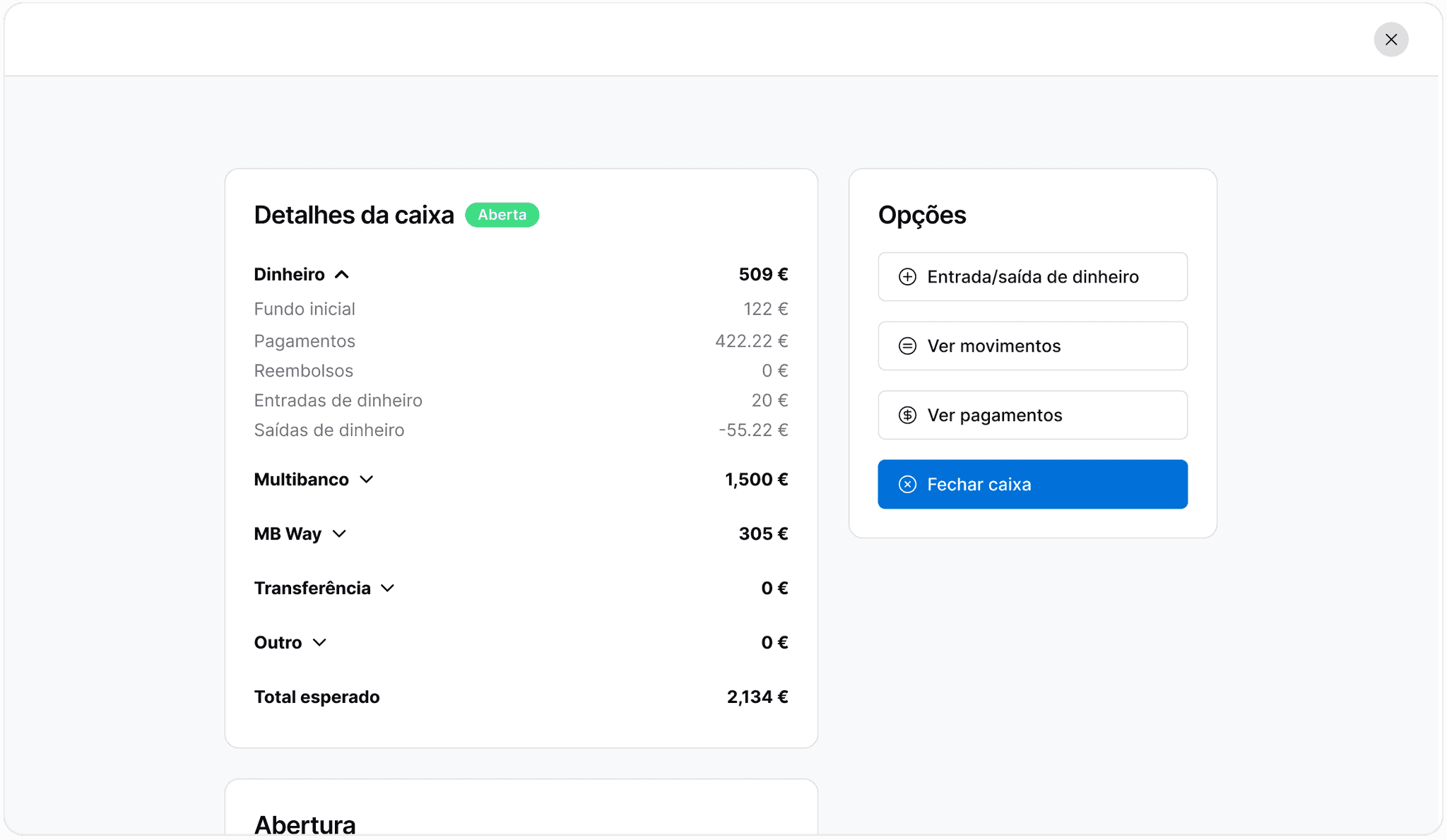Viewport: 1447px width, 840px height.
Task: Click the Opções heading
Action: point(922,215)
